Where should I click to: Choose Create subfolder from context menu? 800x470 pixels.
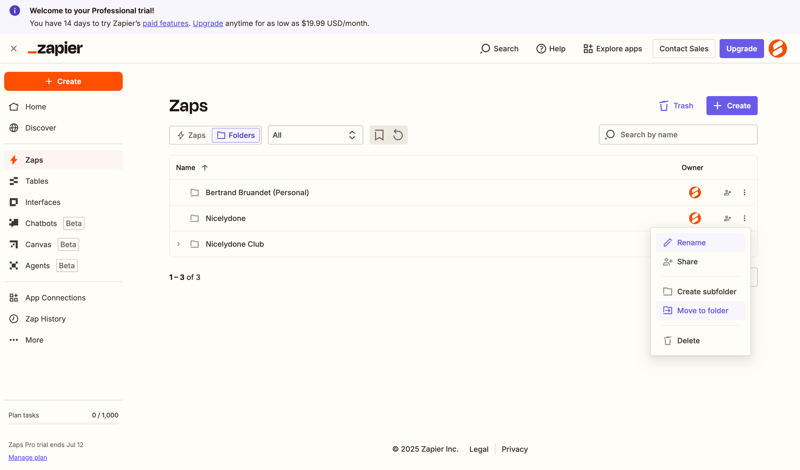point(701,291)
